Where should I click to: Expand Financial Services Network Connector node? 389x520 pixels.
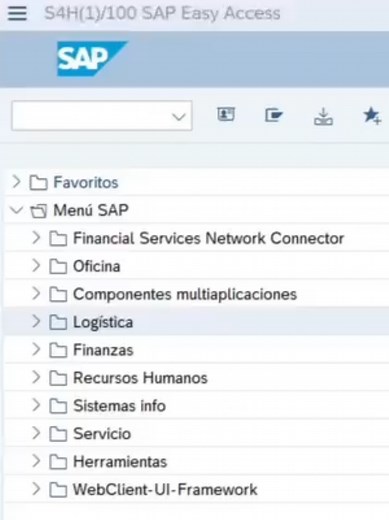tap(36, 238)
